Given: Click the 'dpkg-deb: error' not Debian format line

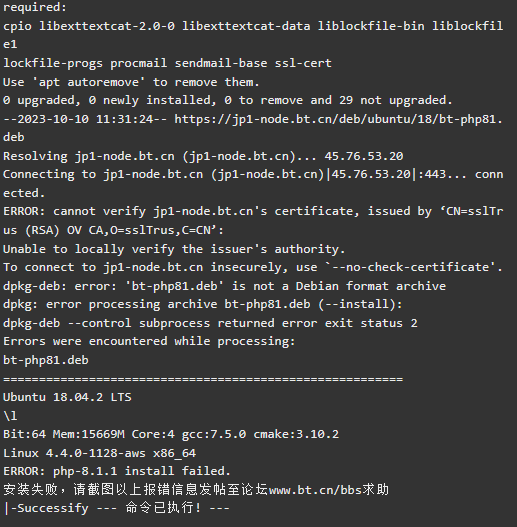Looking at the screenshot, I should 224,286.
